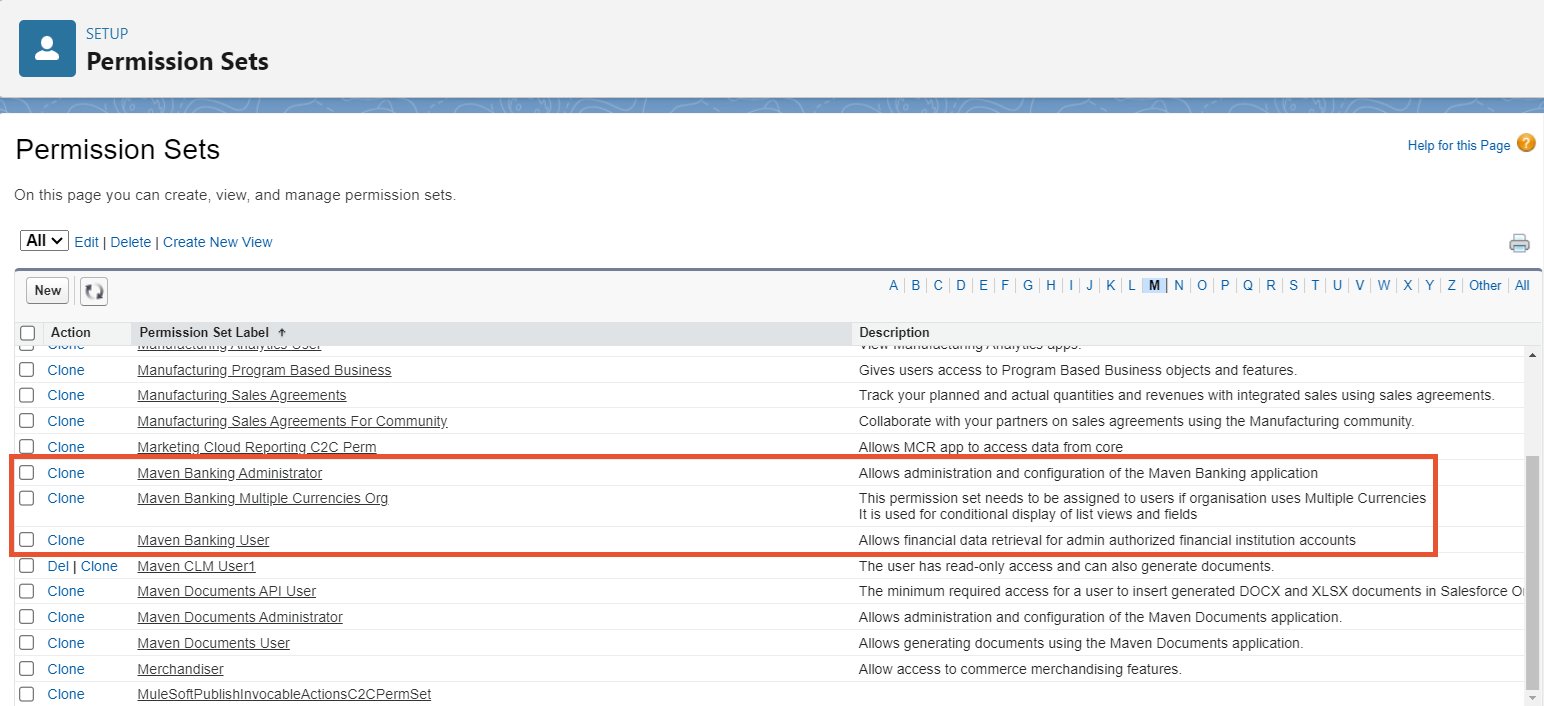Click the refresh list icon
This screenshot has width=1544, height=706.
pos(94,291)
